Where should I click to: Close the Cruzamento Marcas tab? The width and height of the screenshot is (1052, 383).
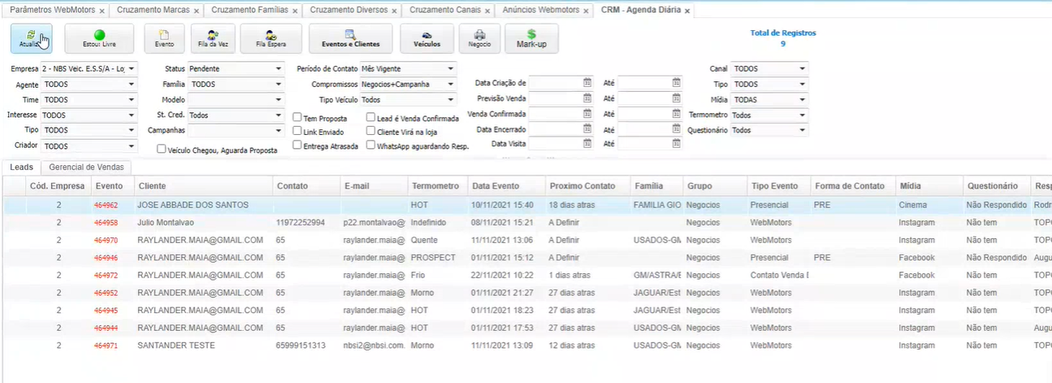(x=196, y=11)
